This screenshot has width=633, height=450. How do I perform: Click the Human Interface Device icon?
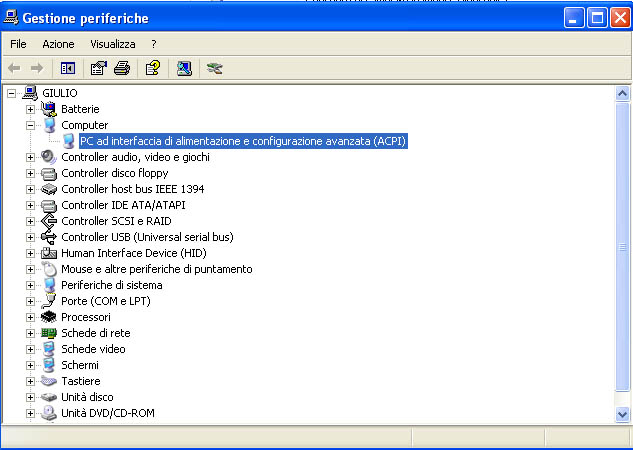click(x=49, y=253)
